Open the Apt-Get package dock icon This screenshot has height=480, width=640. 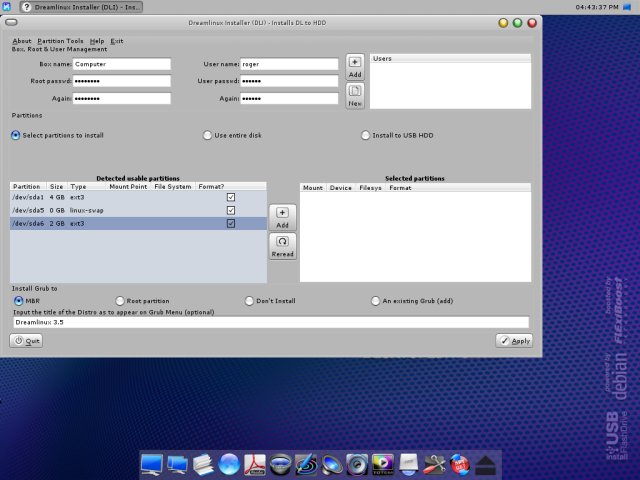click(x=460, y=464)
